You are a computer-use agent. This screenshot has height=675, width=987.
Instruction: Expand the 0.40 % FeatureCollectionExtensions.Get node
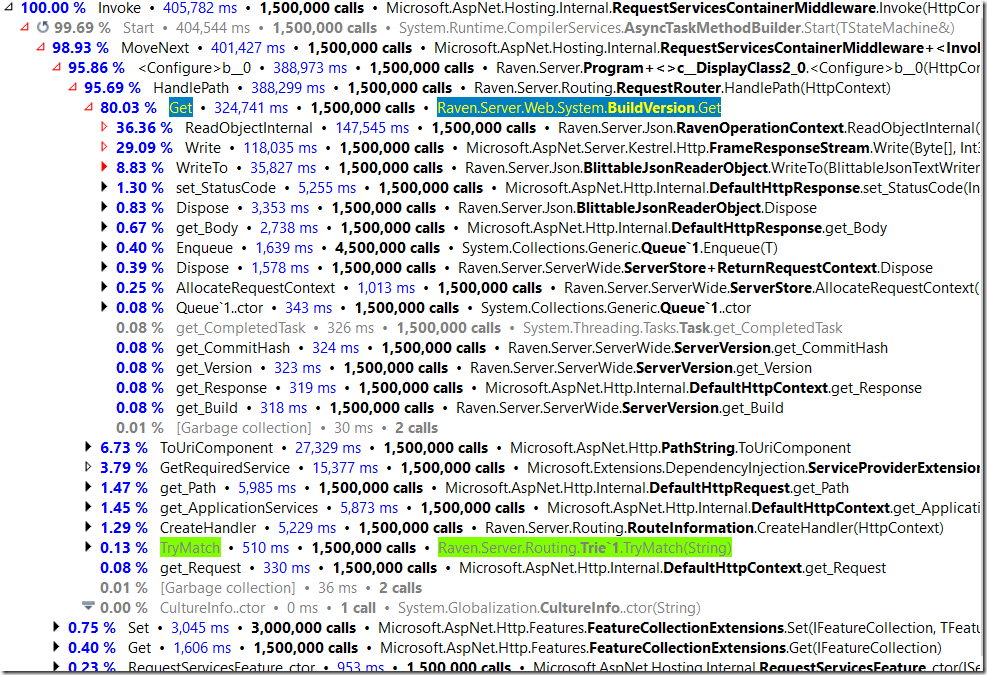pyautogui.click(x=57, y=647)
